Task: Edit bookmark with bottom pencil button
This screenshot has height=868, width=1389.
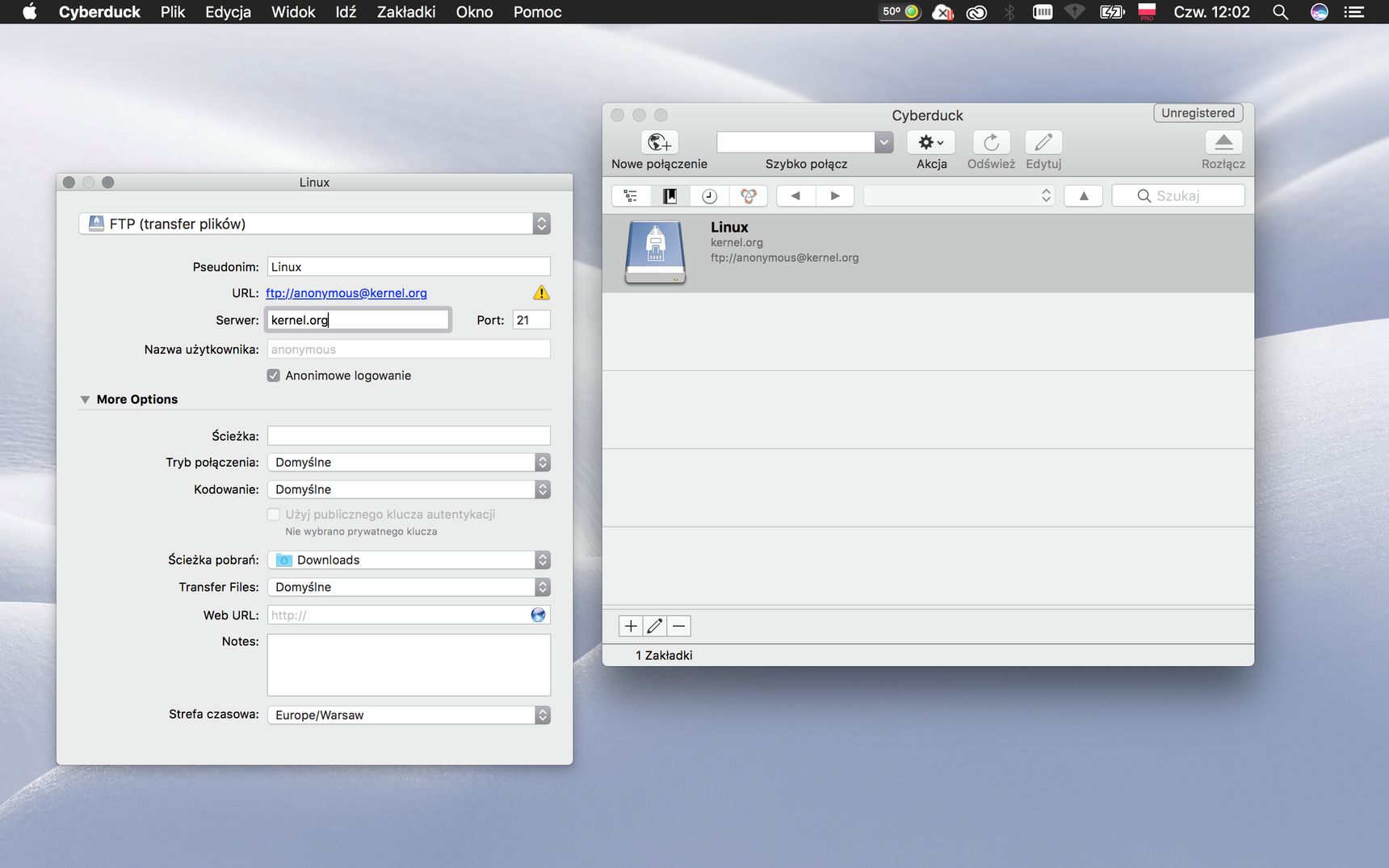Action: point(655,626)
